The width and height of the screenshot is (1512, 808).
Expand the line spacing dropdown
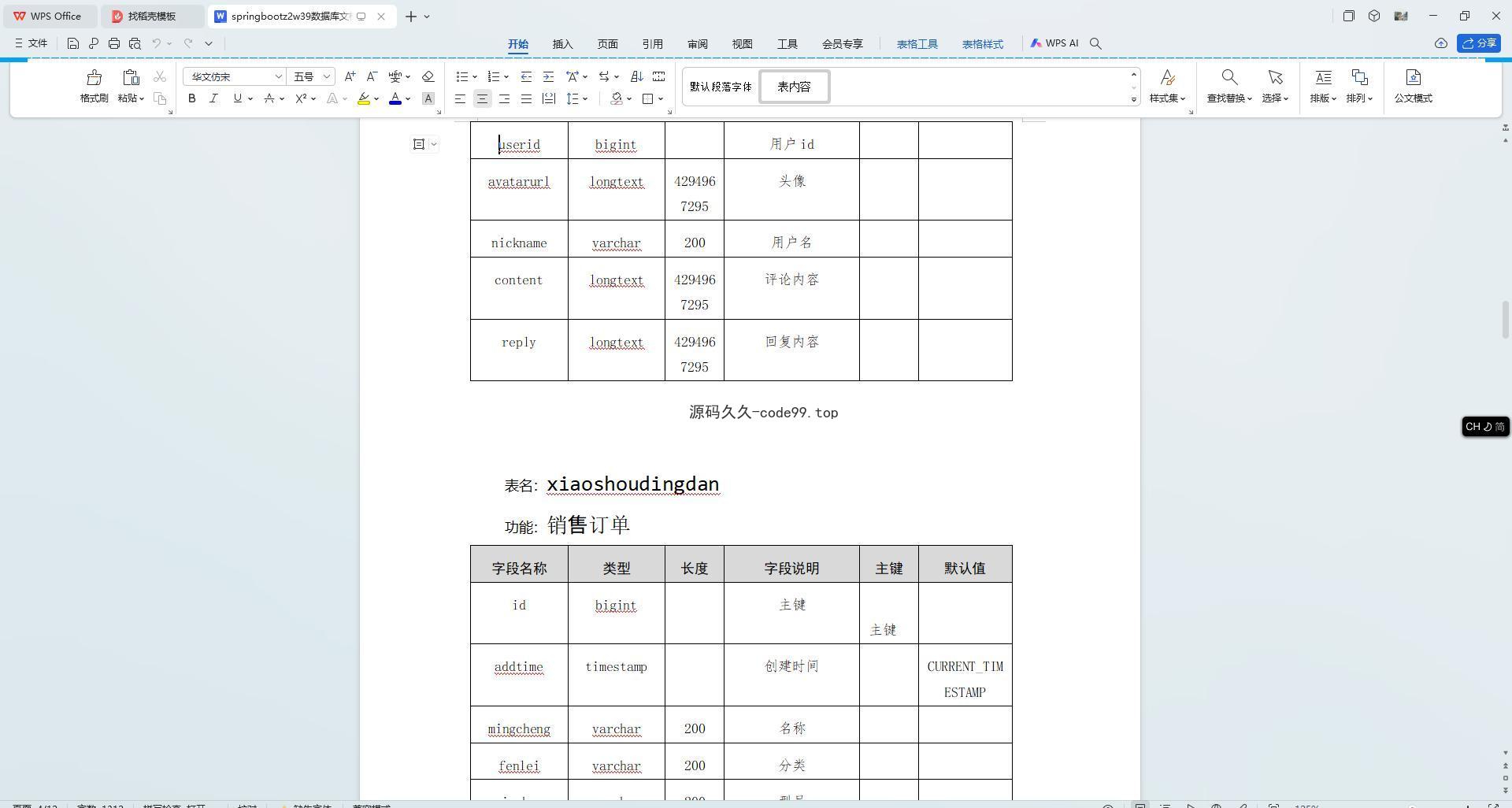[x=586, y=99]
